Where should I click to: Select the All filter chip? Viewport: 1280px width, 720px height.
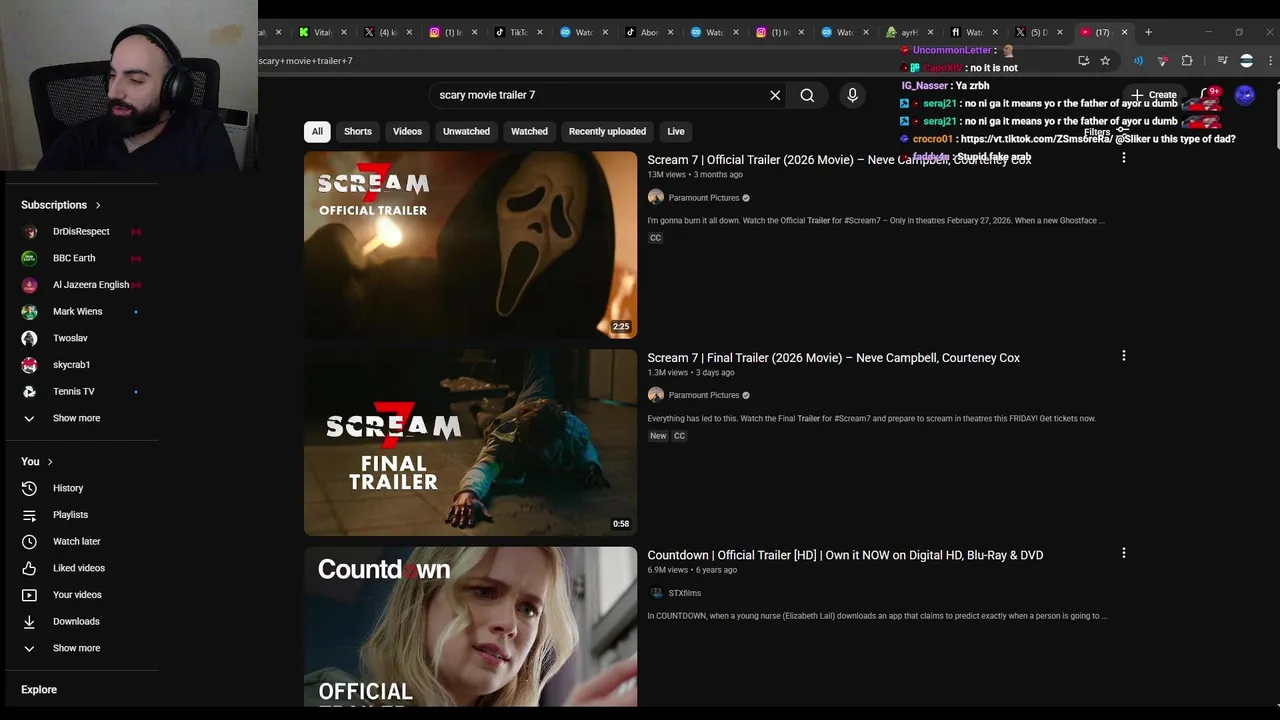coord(317,131)
